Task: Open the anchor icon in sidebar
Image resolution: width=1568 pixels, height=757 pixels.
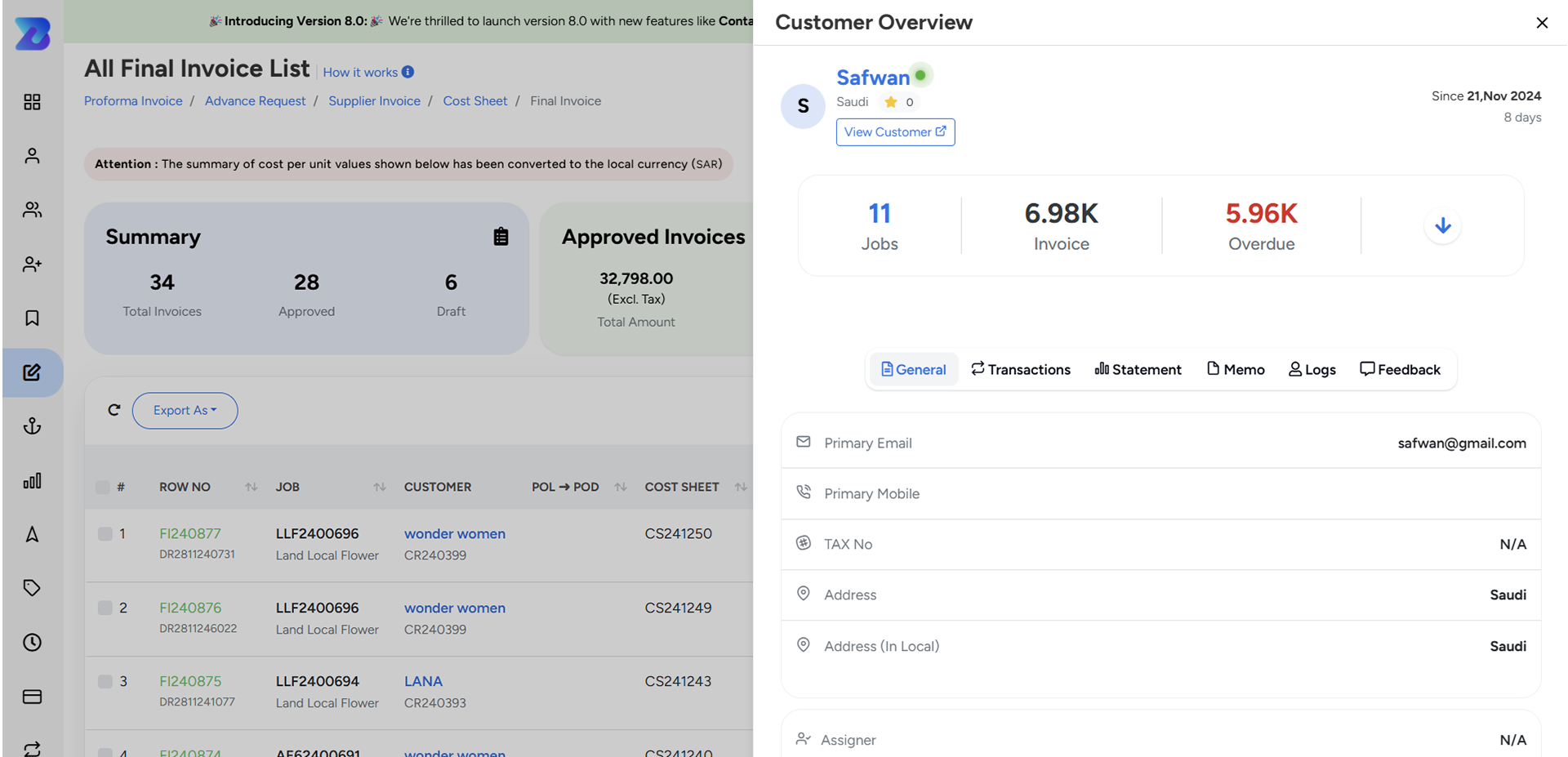Action: 32,426
